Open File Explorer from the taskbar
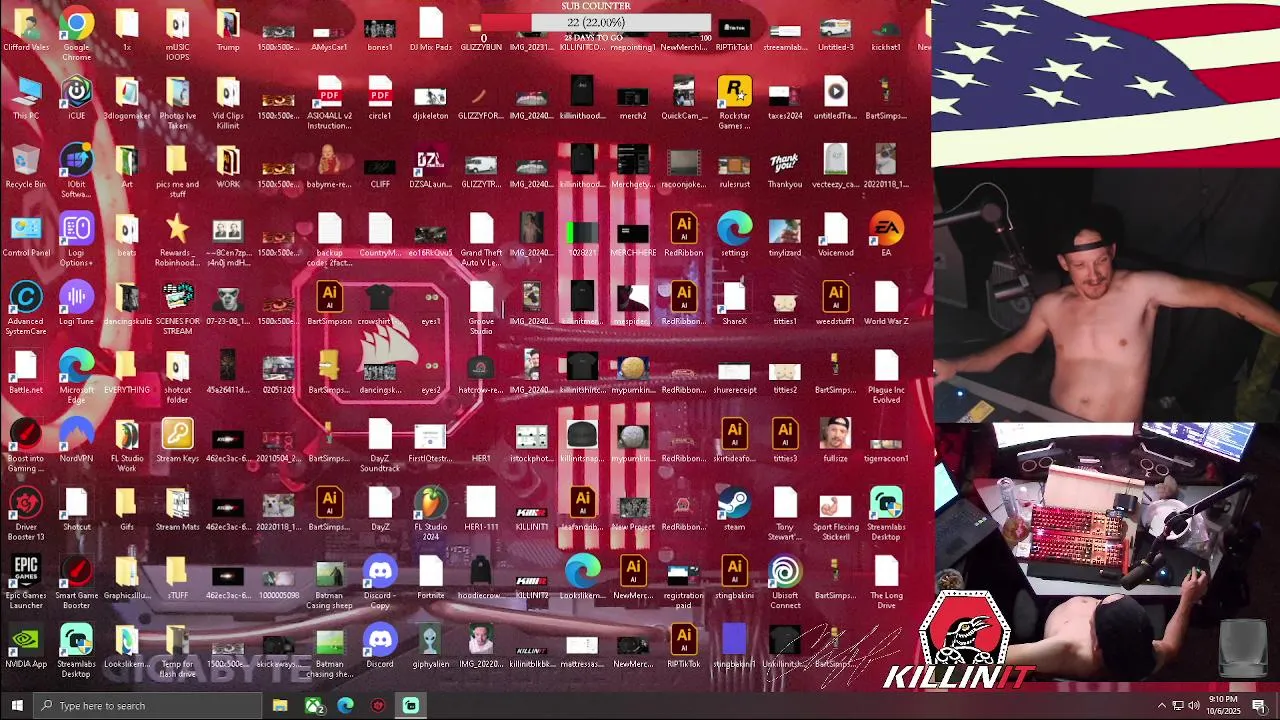Viewport: 1280px width, 720px height. [x=280, y=706]
